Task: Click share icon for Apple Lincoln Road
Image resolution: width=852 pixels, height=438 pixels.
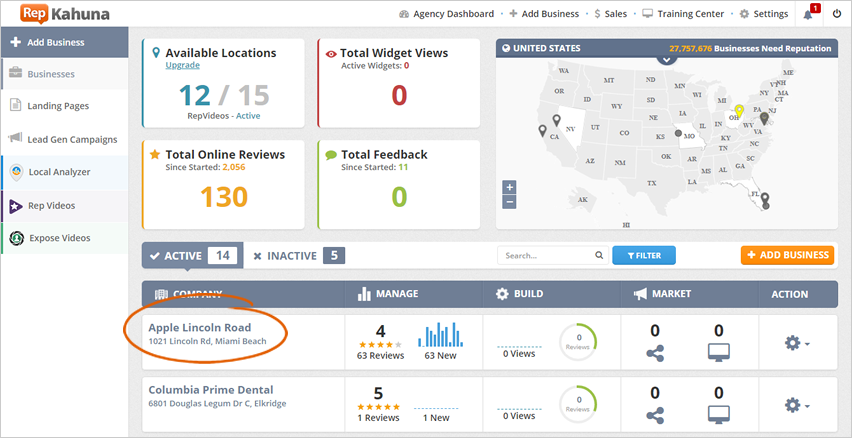Action: 655,353
